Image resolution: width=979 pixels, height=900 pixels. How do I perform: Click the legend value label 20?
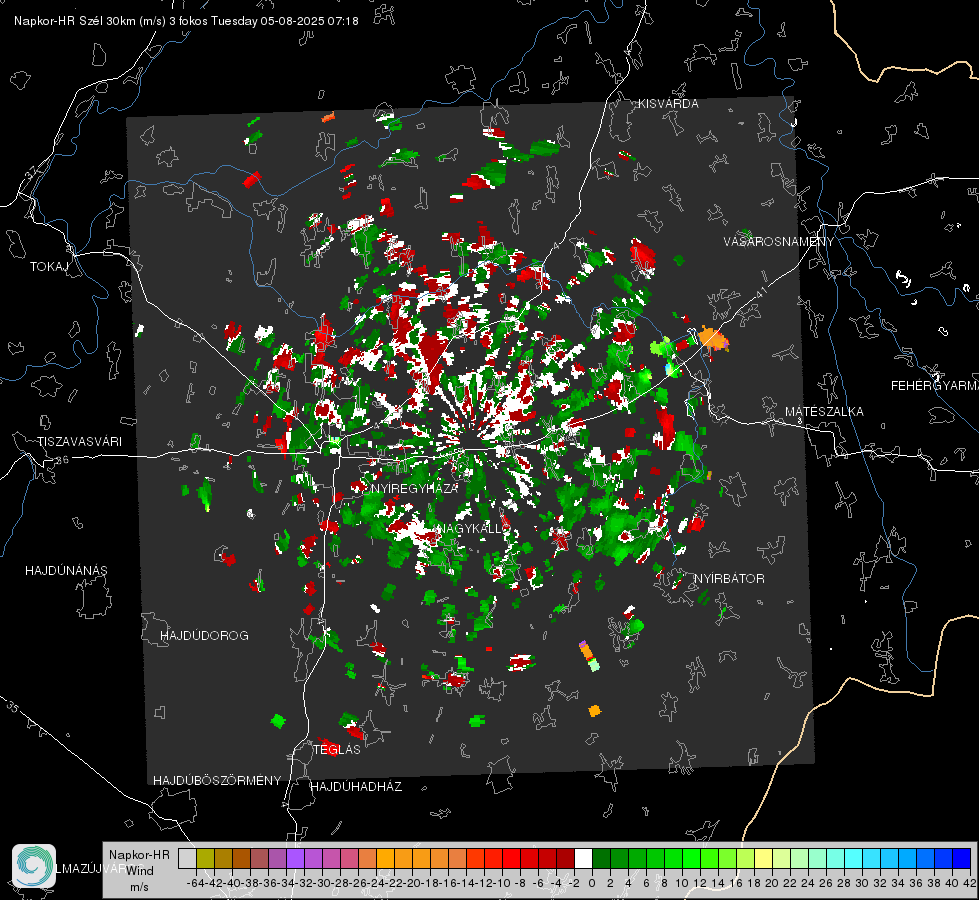[772, 883]
